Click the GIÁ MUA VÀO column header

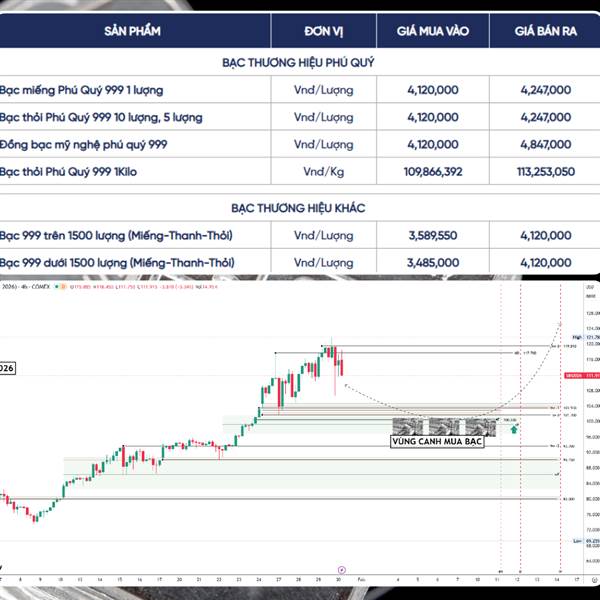coord(433,31)
